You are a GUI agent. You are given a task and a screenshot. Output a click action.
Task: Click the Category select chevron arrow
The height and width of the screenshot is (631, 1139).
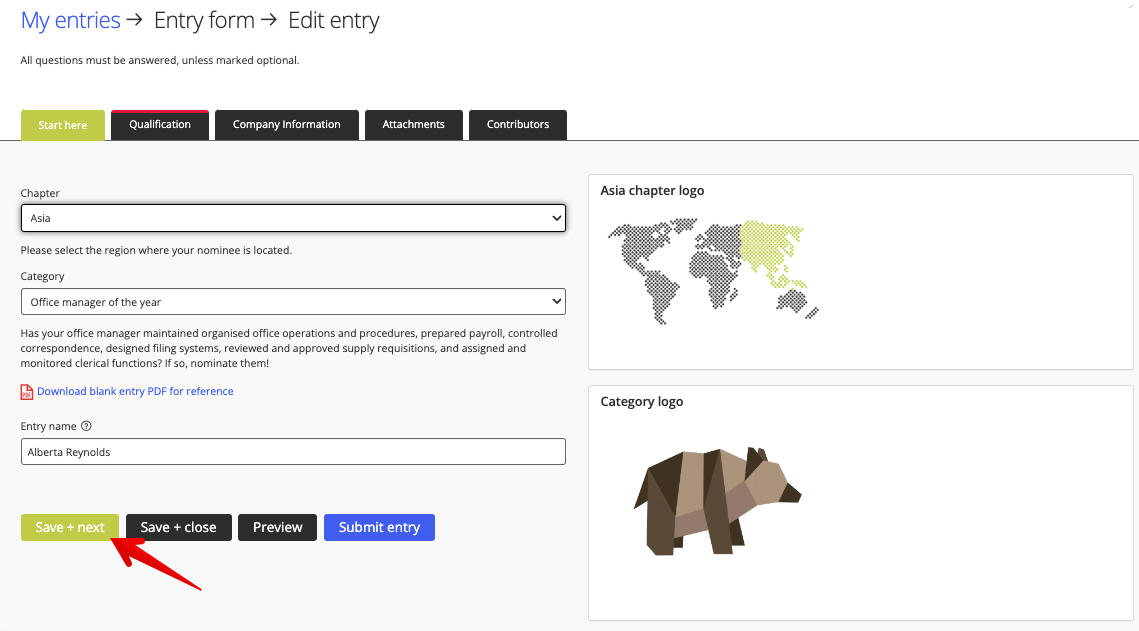(x=556, y=301)
